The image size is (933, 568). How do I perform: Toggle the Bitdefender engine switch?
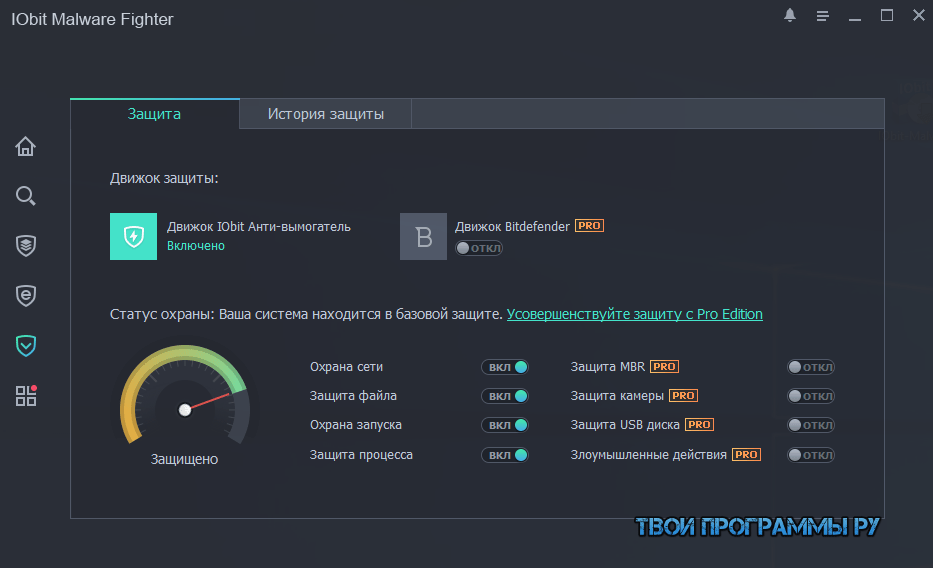coord(479,248)
